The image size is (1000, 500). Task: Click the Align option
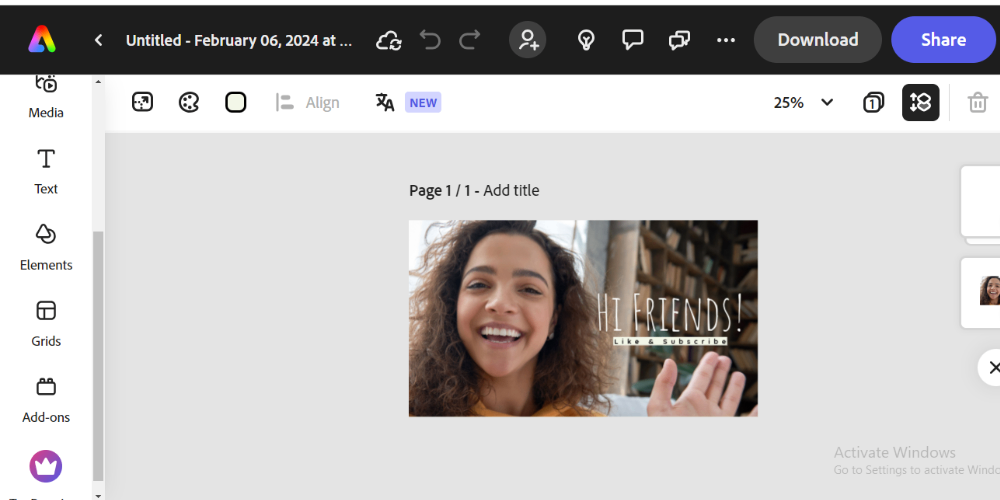[307, 103]
